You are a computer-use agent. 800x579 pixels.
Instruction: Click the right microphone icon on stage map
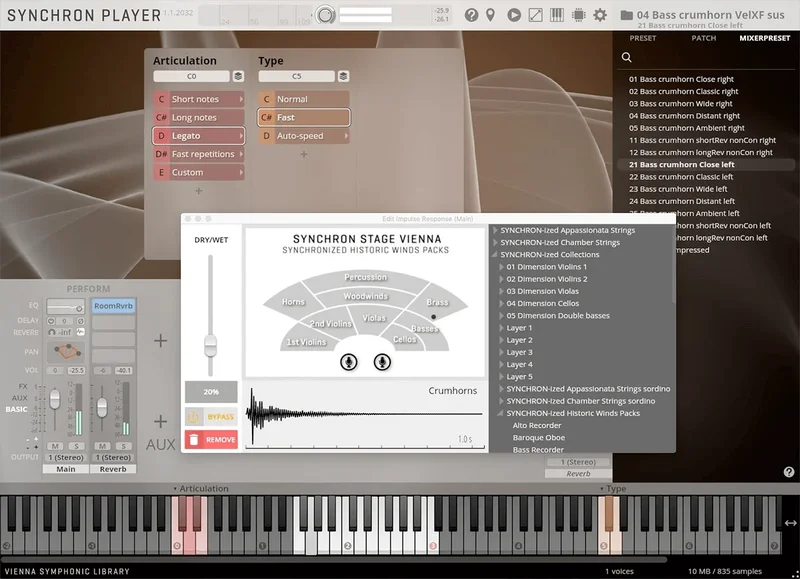click(382, 362)
